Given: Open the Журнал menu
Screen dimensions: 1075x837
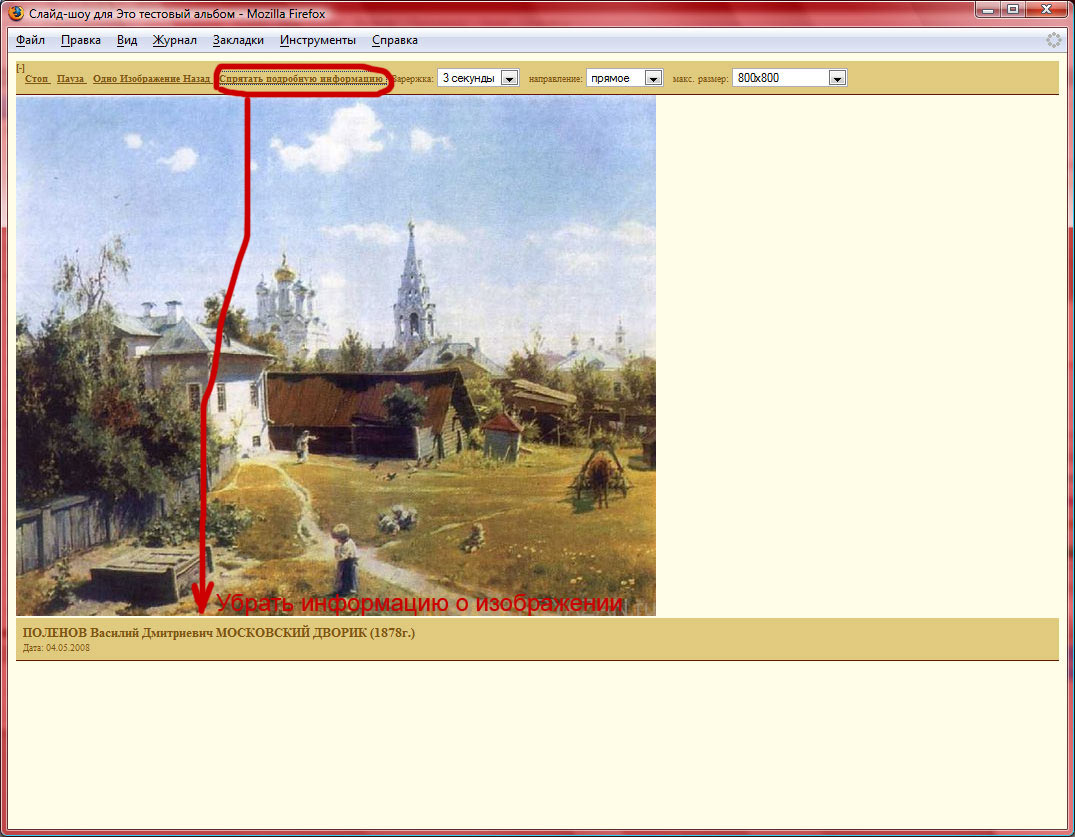Looking at the screenshot, I should (x=175, y=40).
